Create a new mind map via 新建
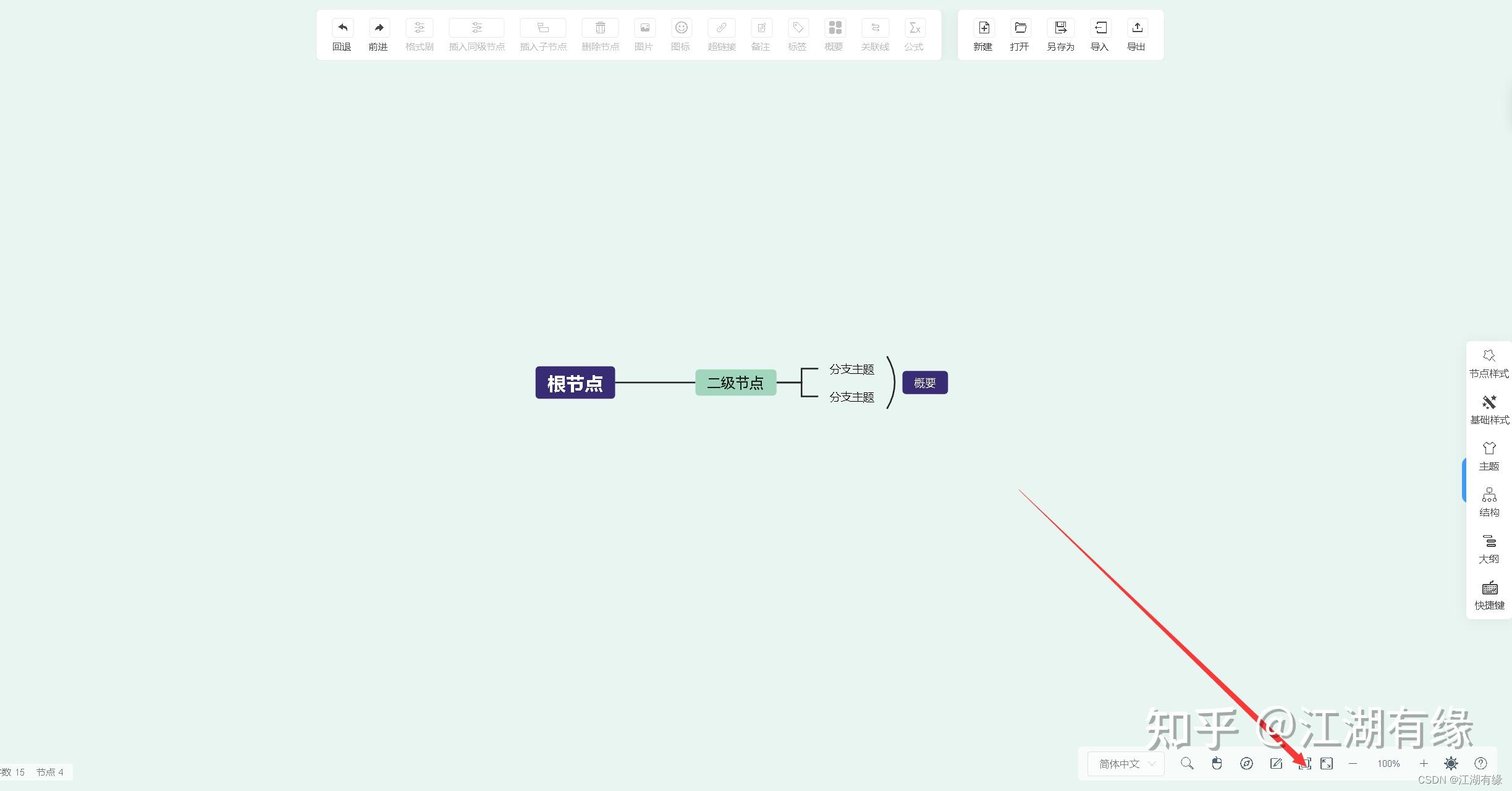 (x=982, y=35)
